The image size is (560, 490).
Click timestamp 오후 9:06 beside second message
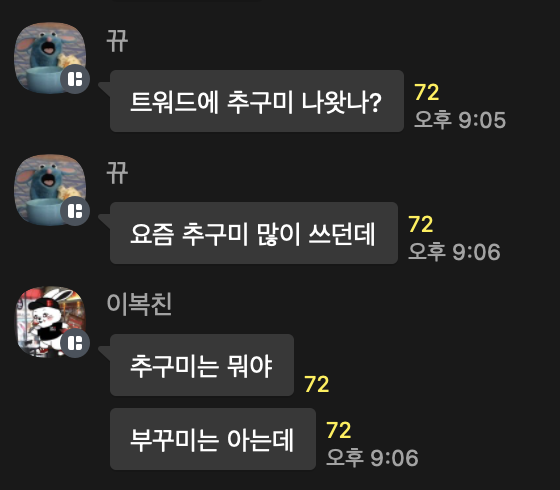(x=454, y=252)
